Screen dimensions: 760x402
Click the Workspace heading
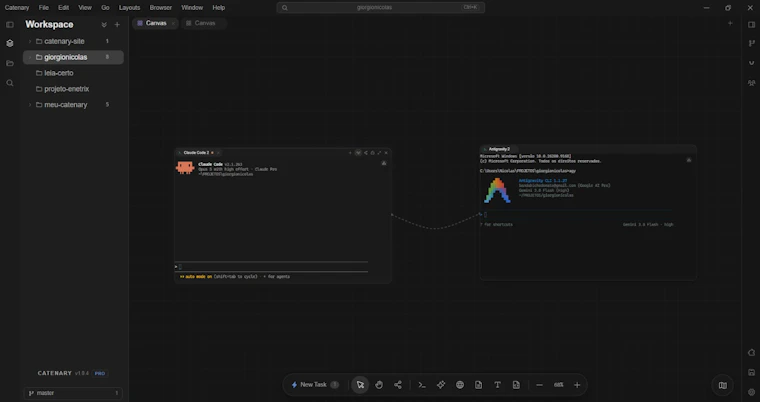(x=49, y=24)
